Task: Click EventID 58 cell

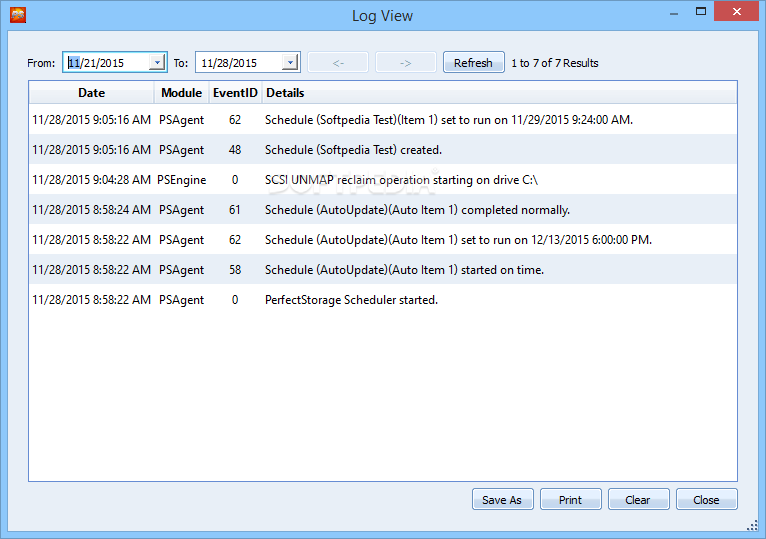Action: pos(235,270)
